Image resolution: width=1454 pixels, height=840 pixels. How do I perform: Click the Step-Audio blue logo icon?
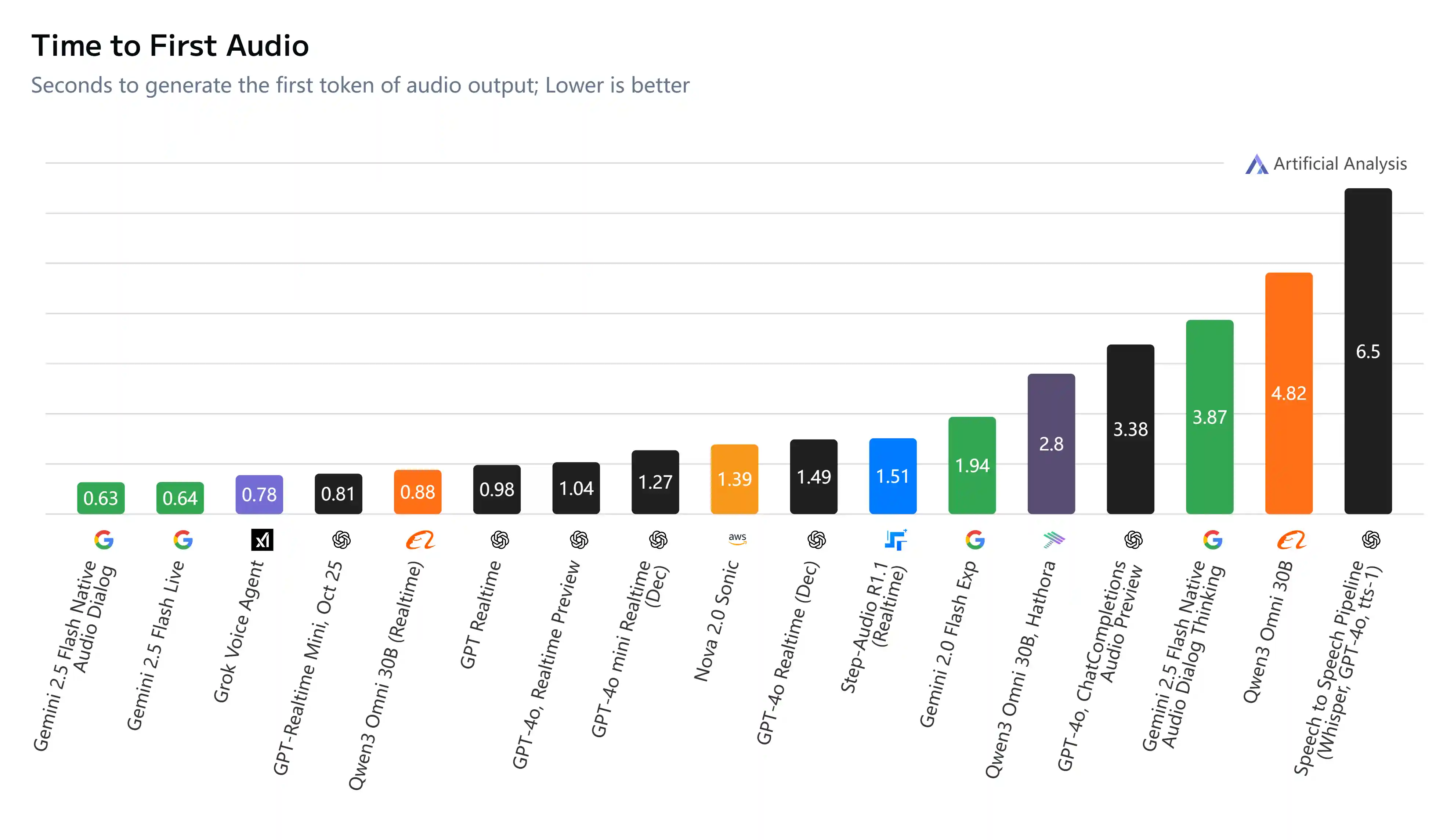[x=896, y=540]
